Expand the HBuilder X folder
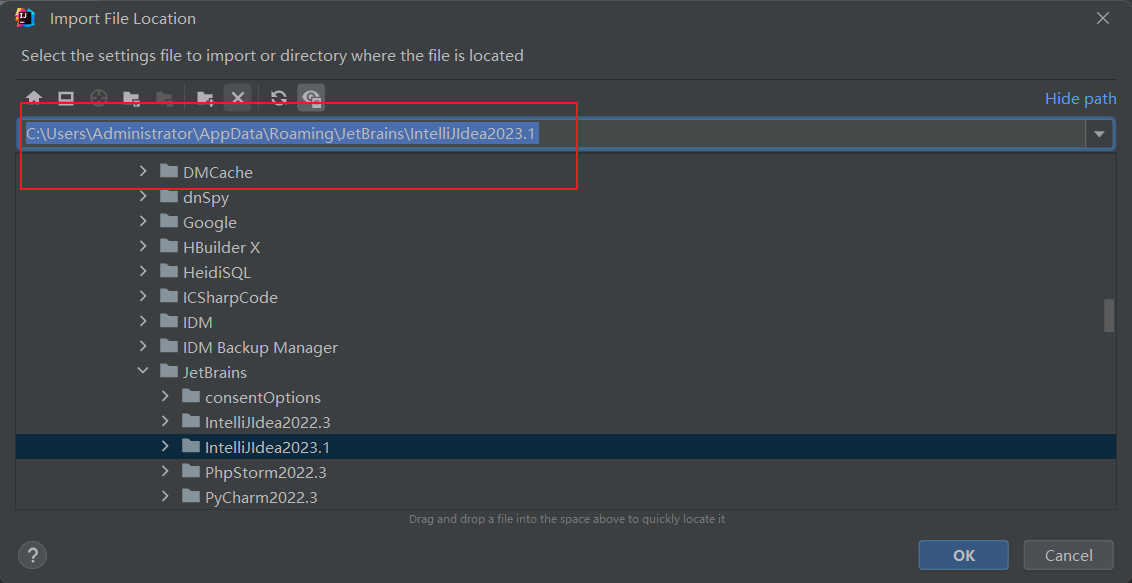 tap(143, 247)
